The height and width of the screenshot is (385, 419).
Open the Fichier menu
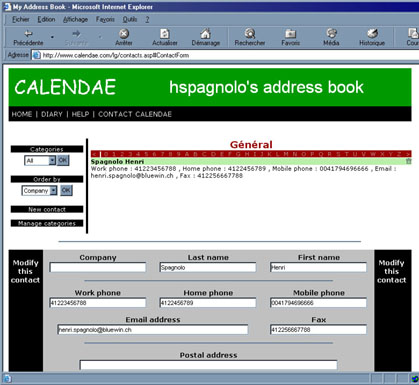coord(21,20)
